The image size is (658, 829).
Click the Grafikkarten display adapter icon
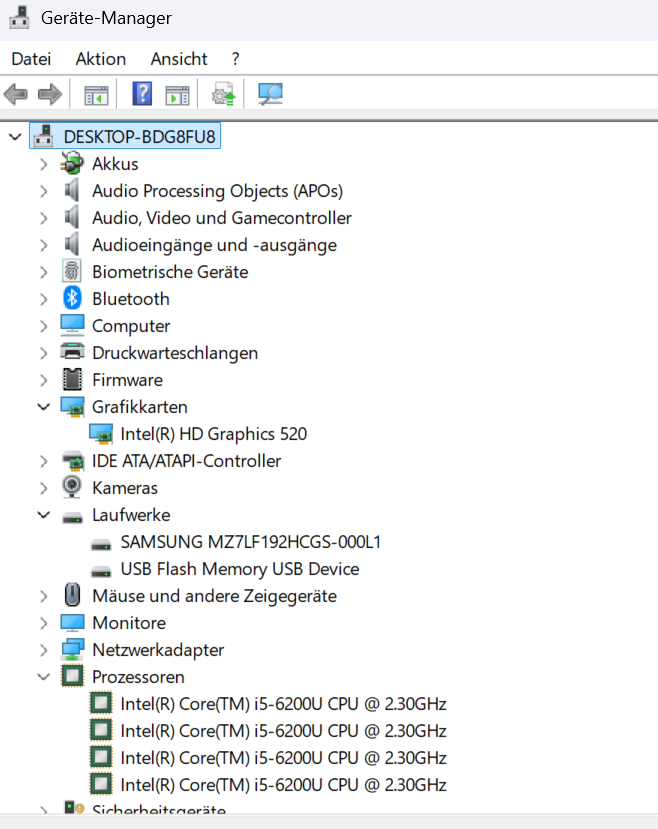(x=72, y=407)
